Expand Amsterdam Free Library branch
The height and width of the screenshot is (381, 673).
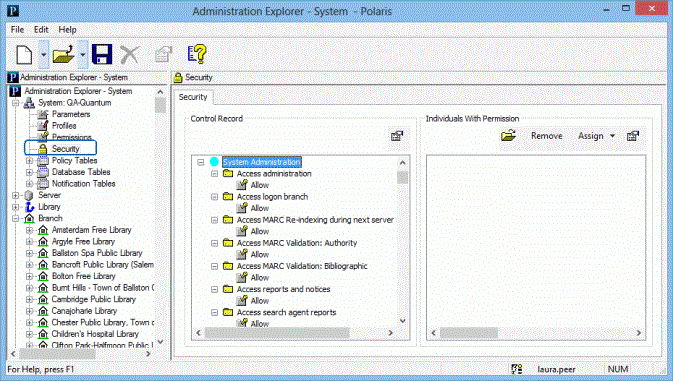29,230
